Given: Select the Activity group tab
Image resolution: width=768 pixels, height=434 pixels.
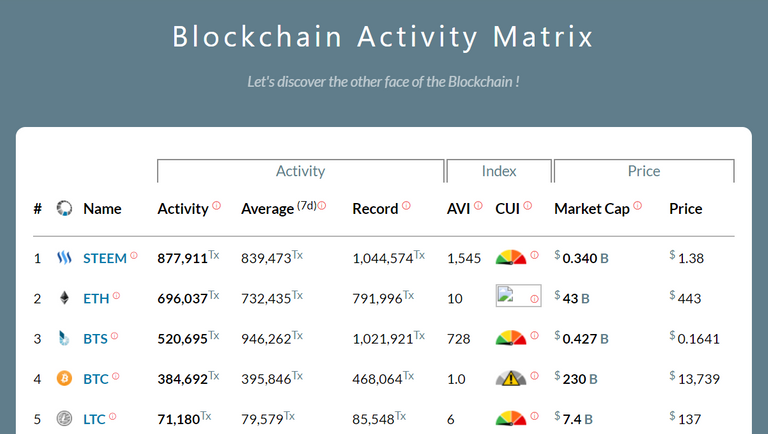Looking at the screenshot, I should click(x=301, y=171).
